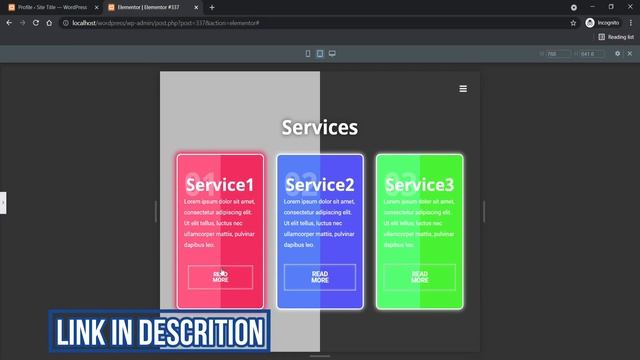Grab the bottom preview resize handle
640x360 pixels.
[320, 356]
